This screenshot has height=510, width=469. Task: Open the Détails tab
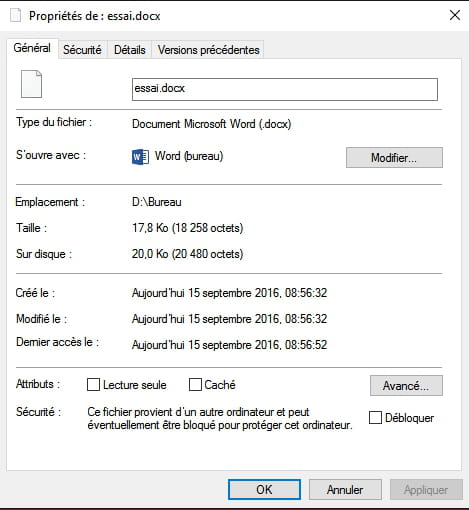point(130,50)
